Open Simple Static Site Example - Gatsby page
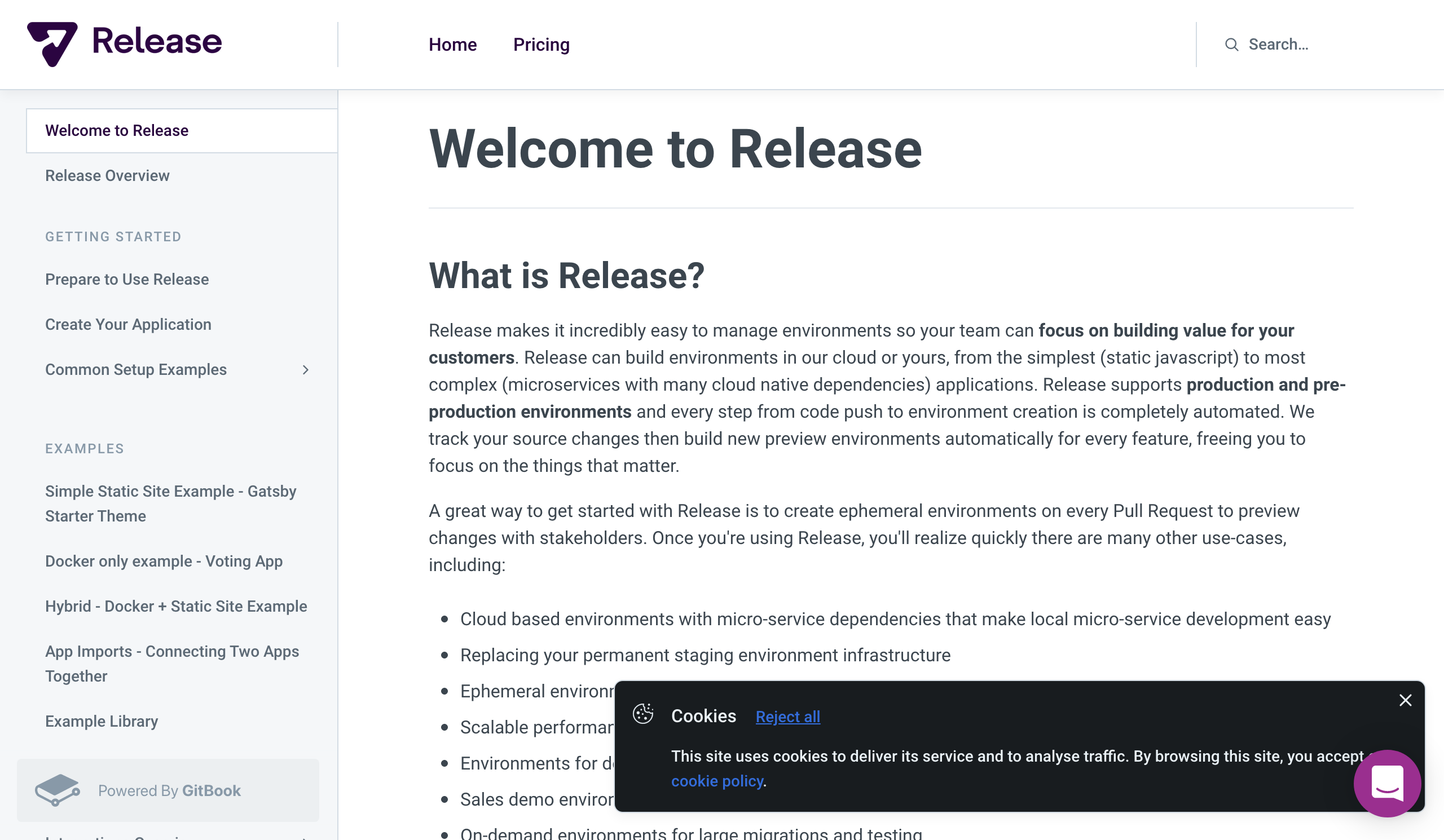This screenshot has height=840, width=1444. 171,504
